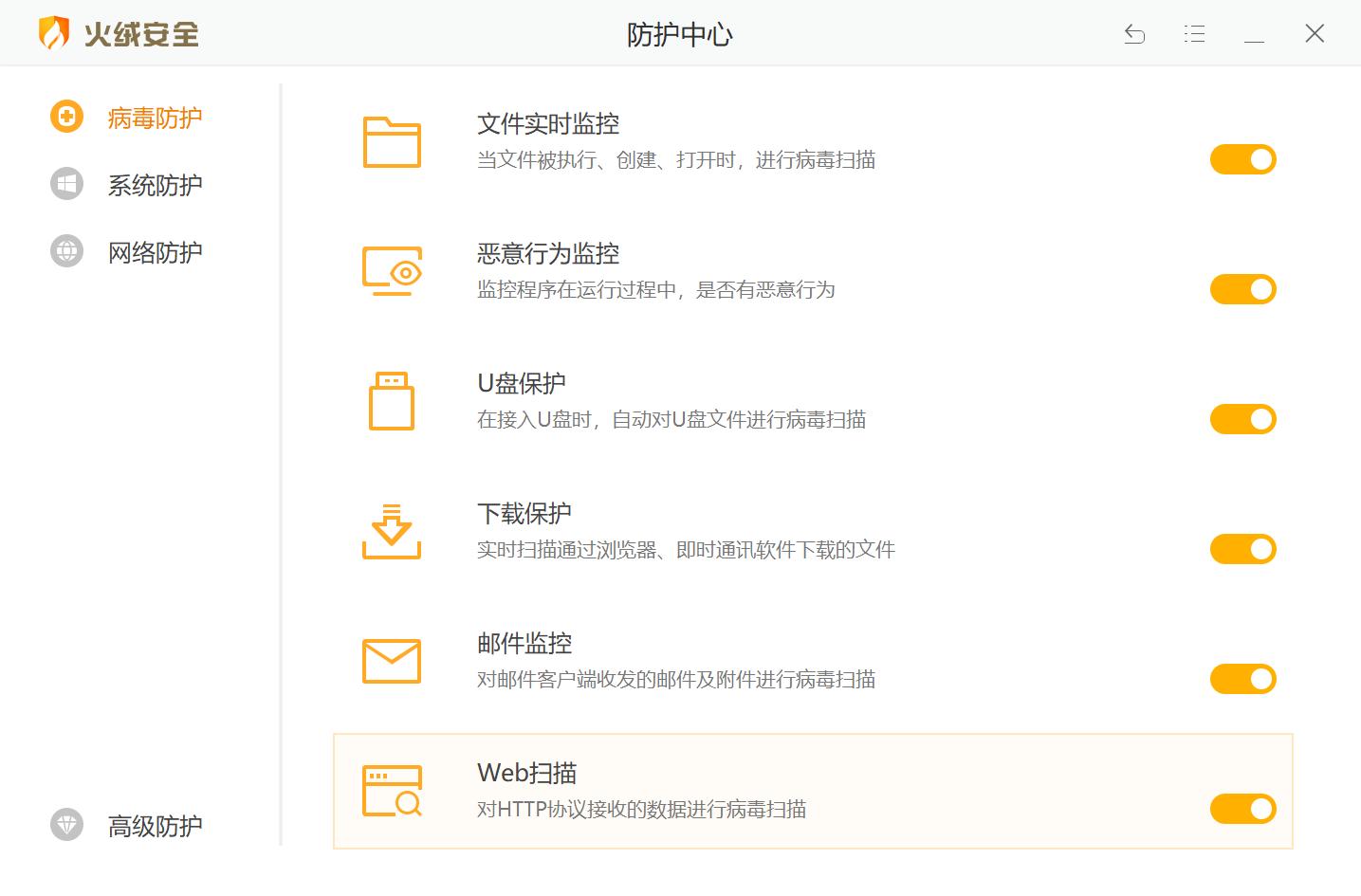Viewport: 1361px width, 896px height.
Task: Disable the 下载保护 toggle
Action: point(1242,548)
